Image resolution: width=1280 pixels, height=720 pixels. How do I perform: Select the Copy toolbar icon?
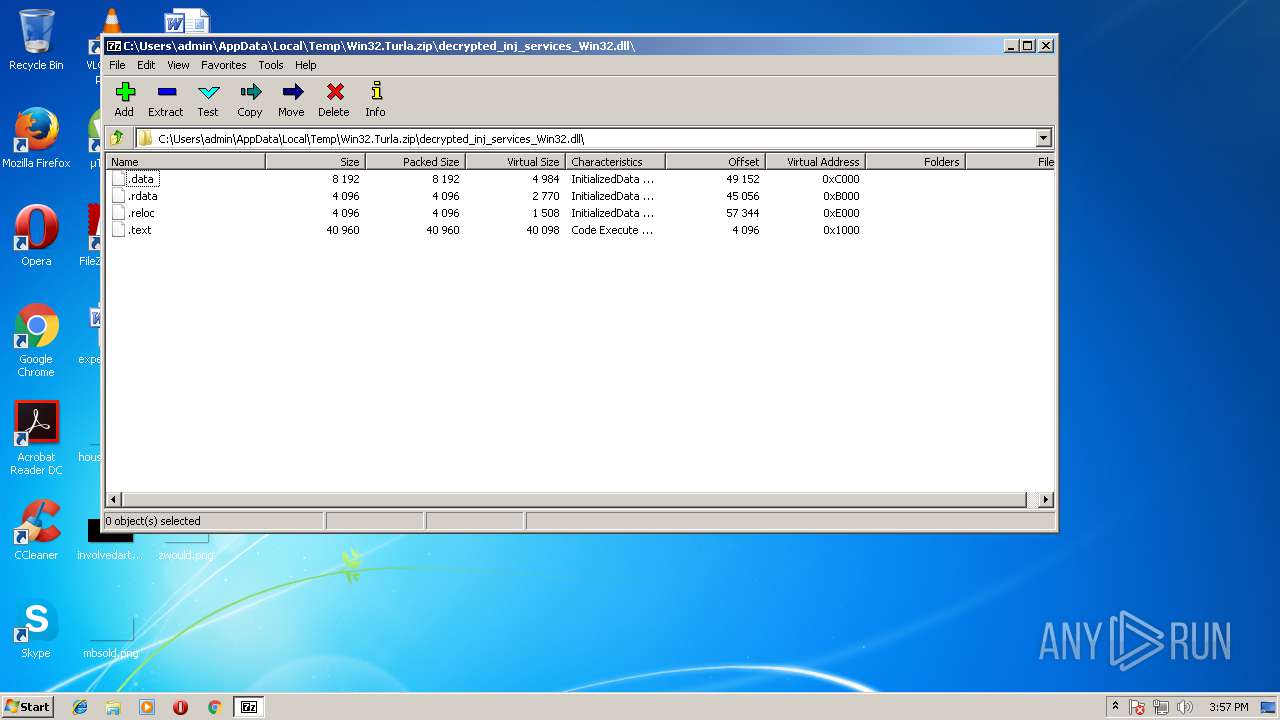click(x=250, y=99)
